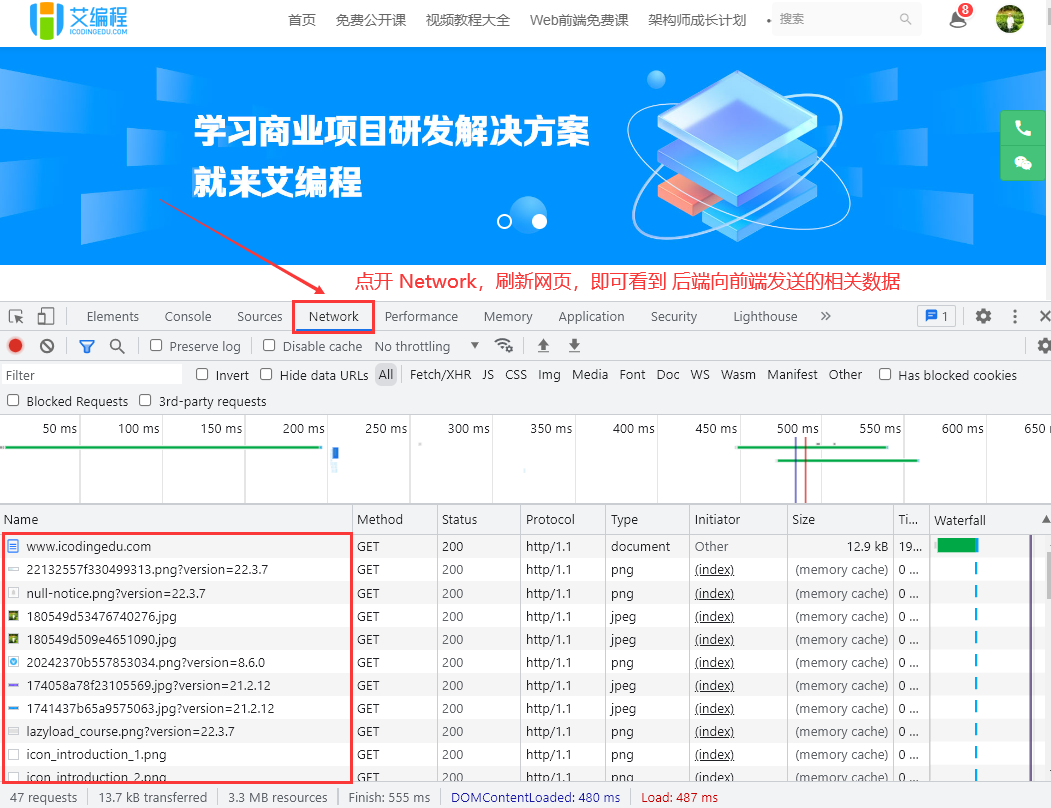Switch to the Sources tab
The width and height of the screenshot is (1051, 808).
(x=259, y=316)
